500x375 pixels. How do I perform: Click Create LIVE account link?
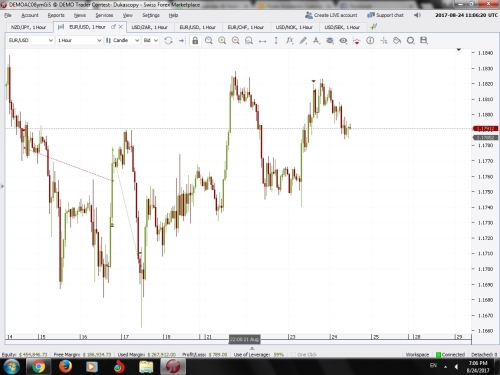331,15
